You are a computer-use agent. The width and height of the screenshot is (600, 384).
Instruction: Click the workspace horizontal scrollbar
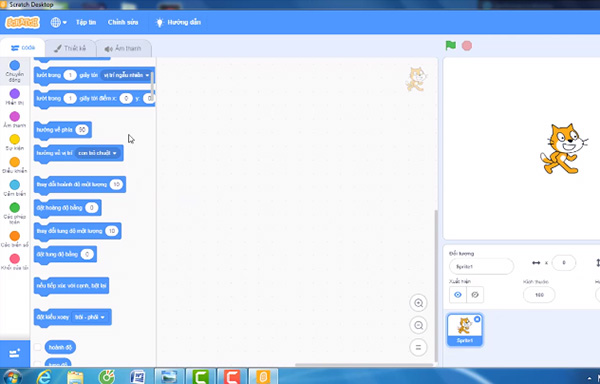(x=364, y=364)
